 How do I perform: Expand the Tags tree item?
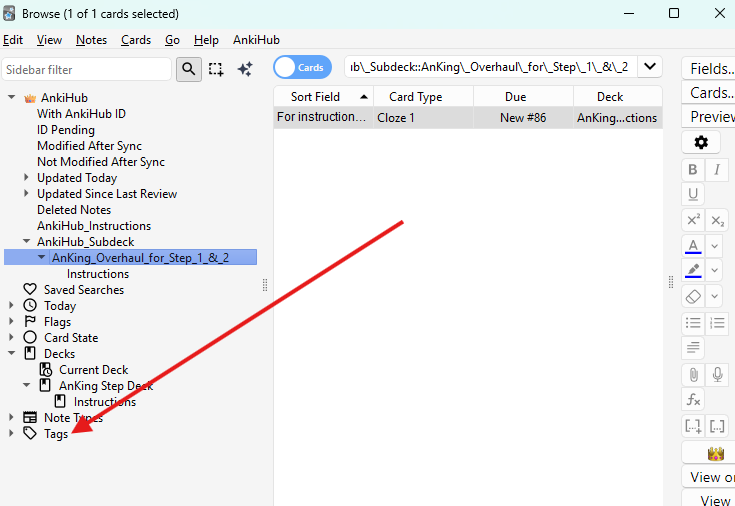click(x=12, y=434)
